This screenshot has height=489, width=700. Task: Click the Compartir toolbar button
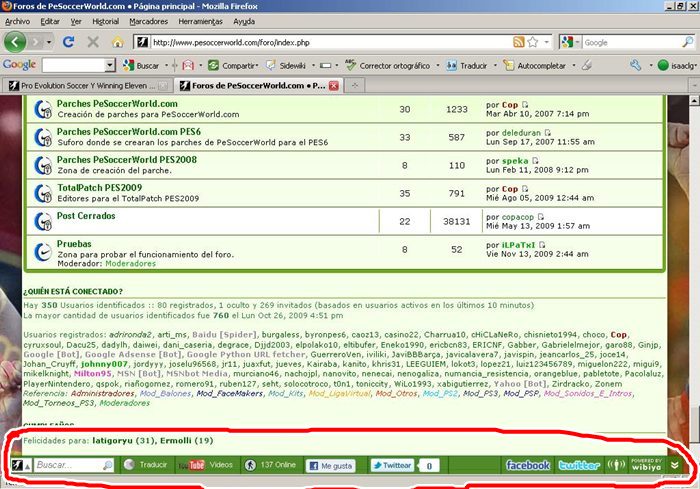click(x=233, y=66)
